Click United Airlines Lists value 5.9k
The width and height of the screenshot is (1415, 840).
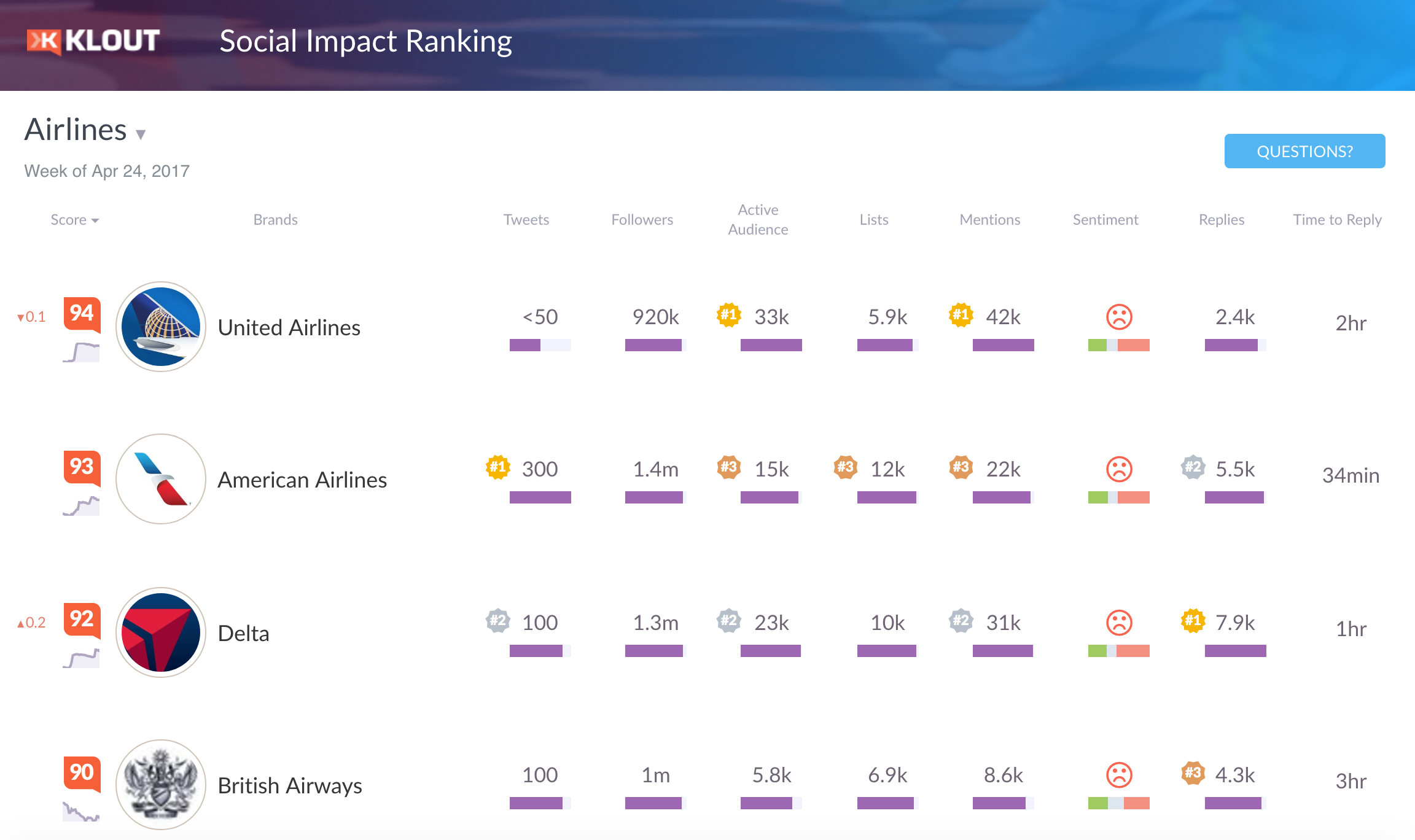tap(888, 317)
